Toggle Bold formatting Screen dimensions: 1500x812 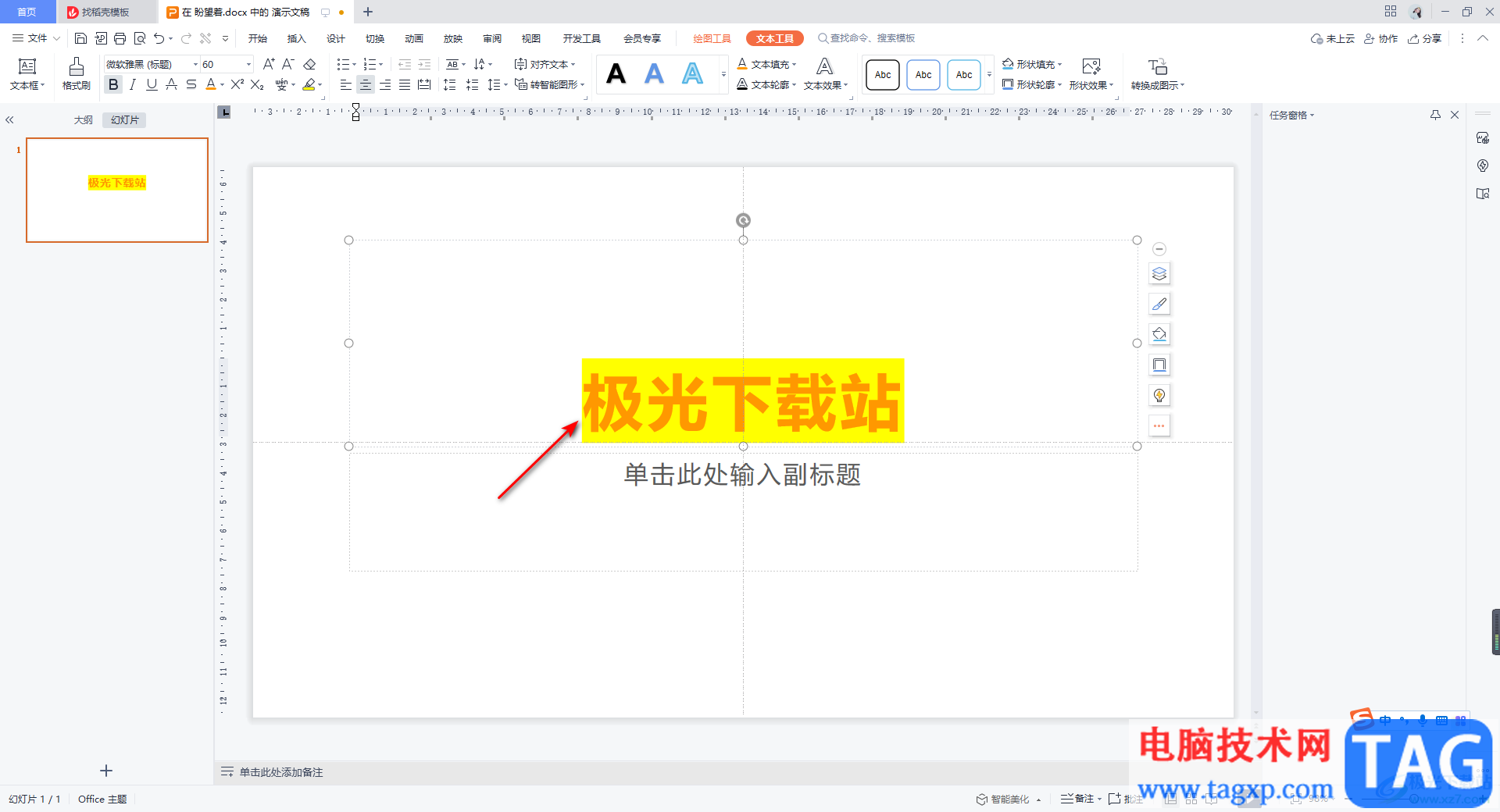click(113, 84)
